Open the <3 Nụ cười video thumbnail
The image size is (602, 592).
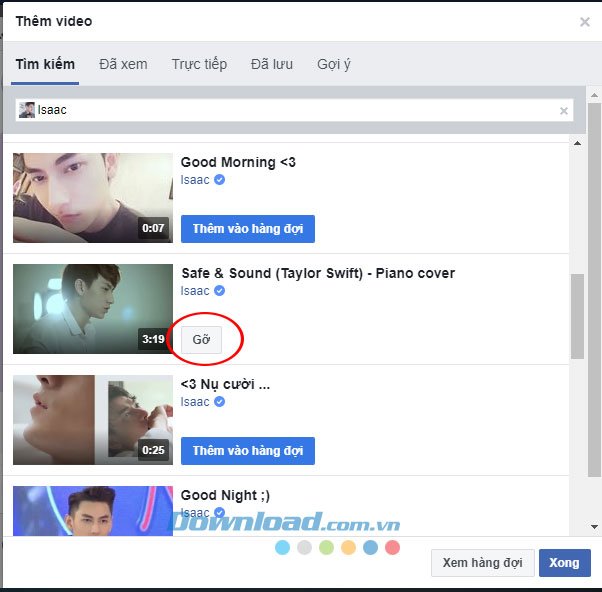[x=93, y=420]
